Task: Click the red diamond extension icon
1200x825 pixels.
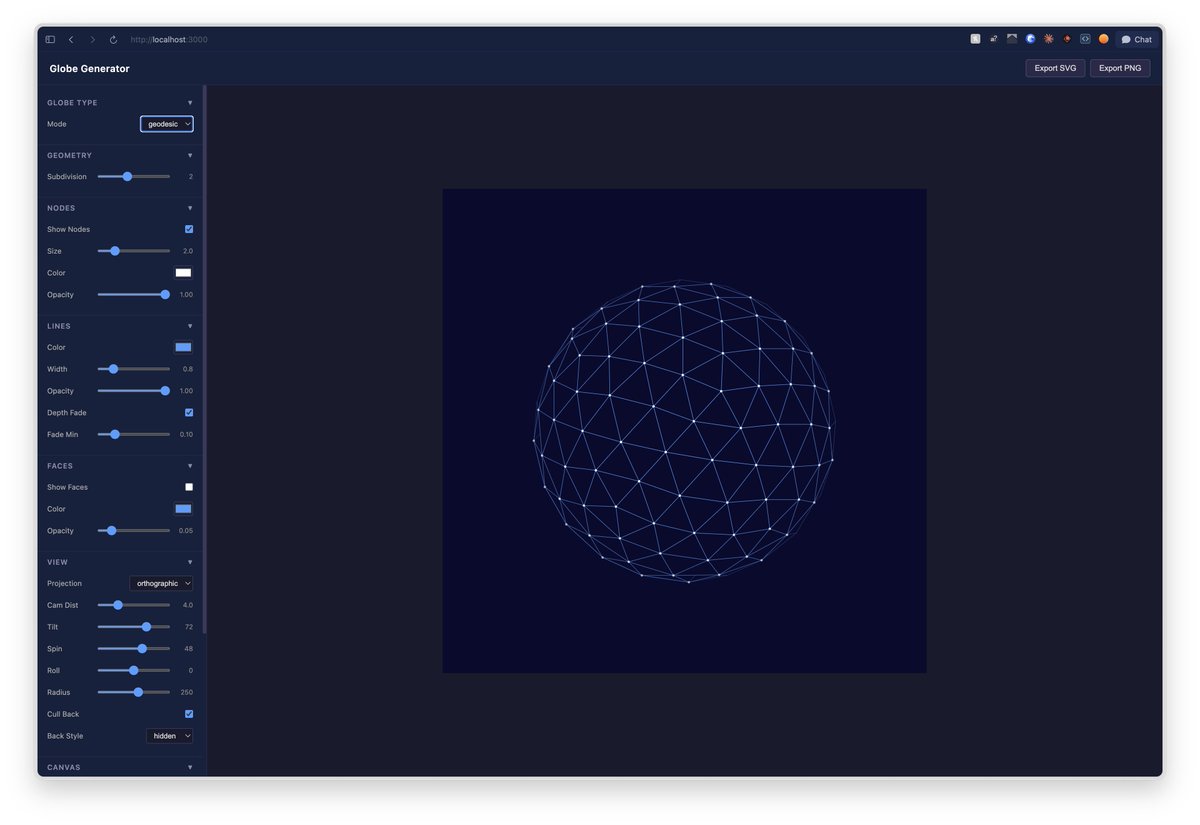Action: [1067, 39]
